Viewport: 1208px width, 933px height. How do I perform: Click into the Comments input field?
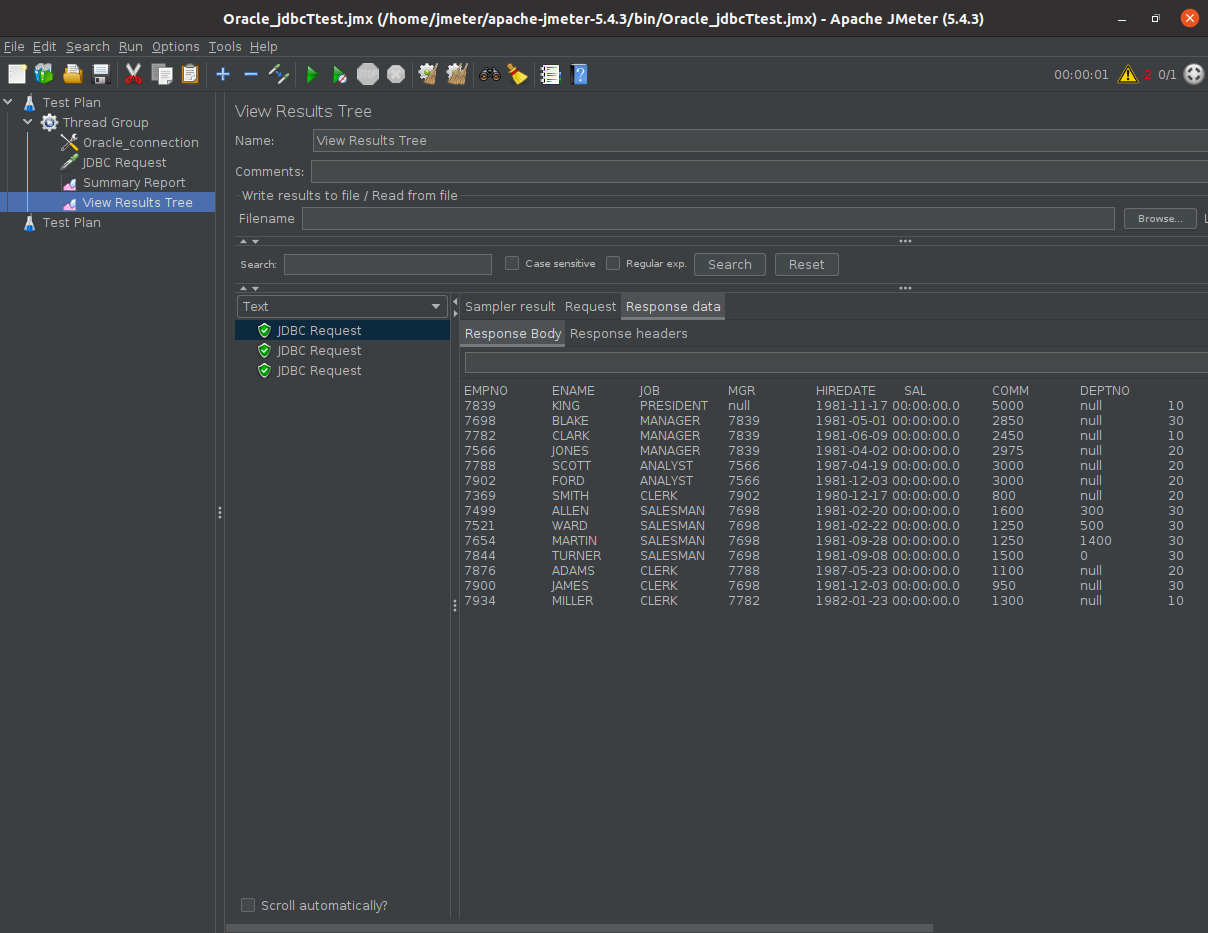point(759,171)
